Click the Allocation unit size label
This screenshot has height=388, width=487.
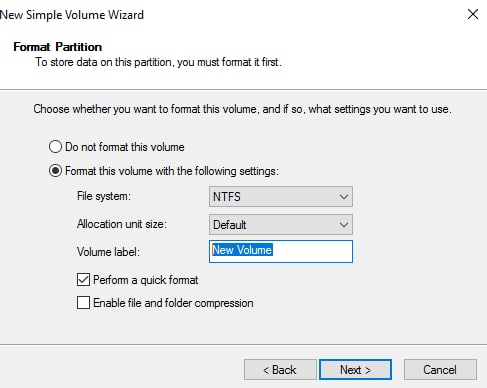tap(122, 224)
